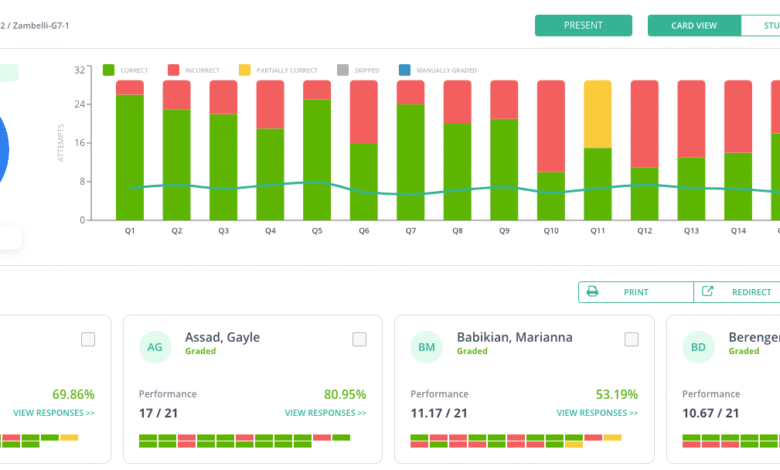Toggle the MANUALLY GRADED blue swatch
The image size is (780, 470).
pos(404,70)
